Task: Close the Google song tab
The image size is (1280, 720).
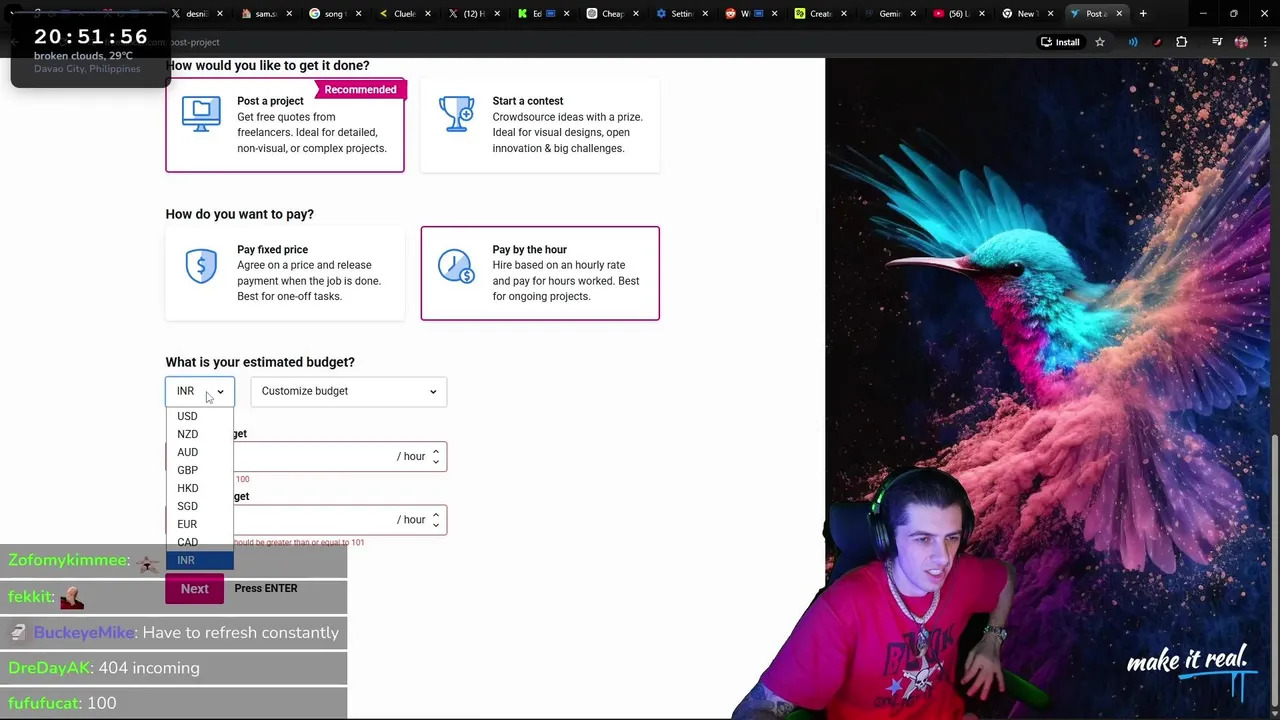Action: pyautogui.click(x=358, y=13)
